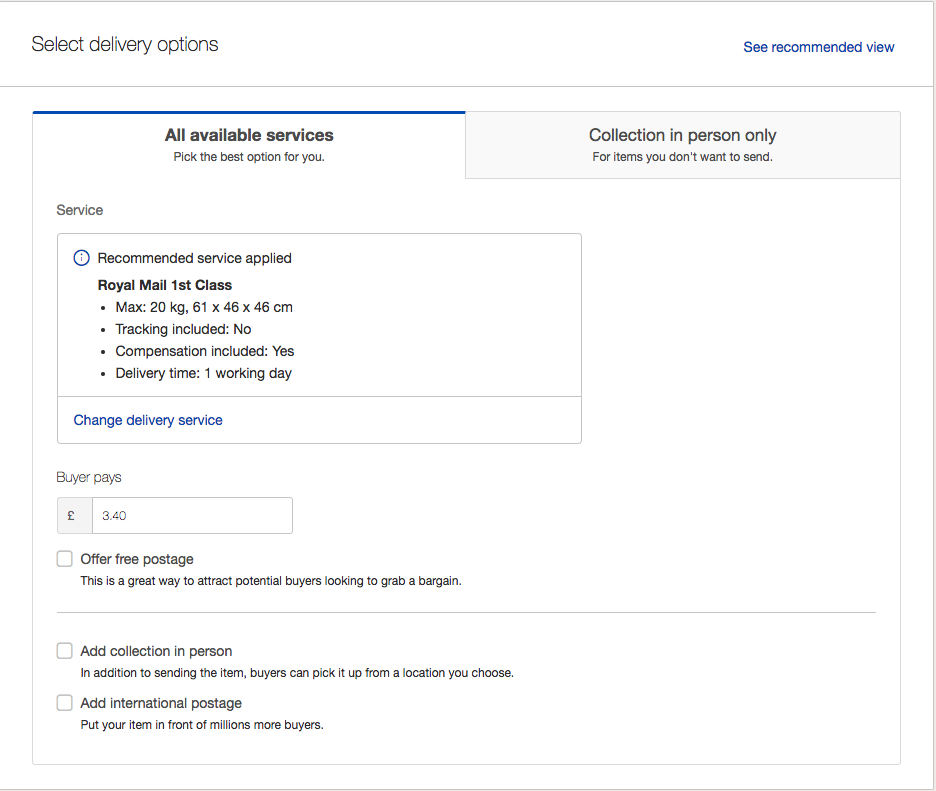Switch to Collection in person only tab
936x791 pixels.
(x=682, y=145)
